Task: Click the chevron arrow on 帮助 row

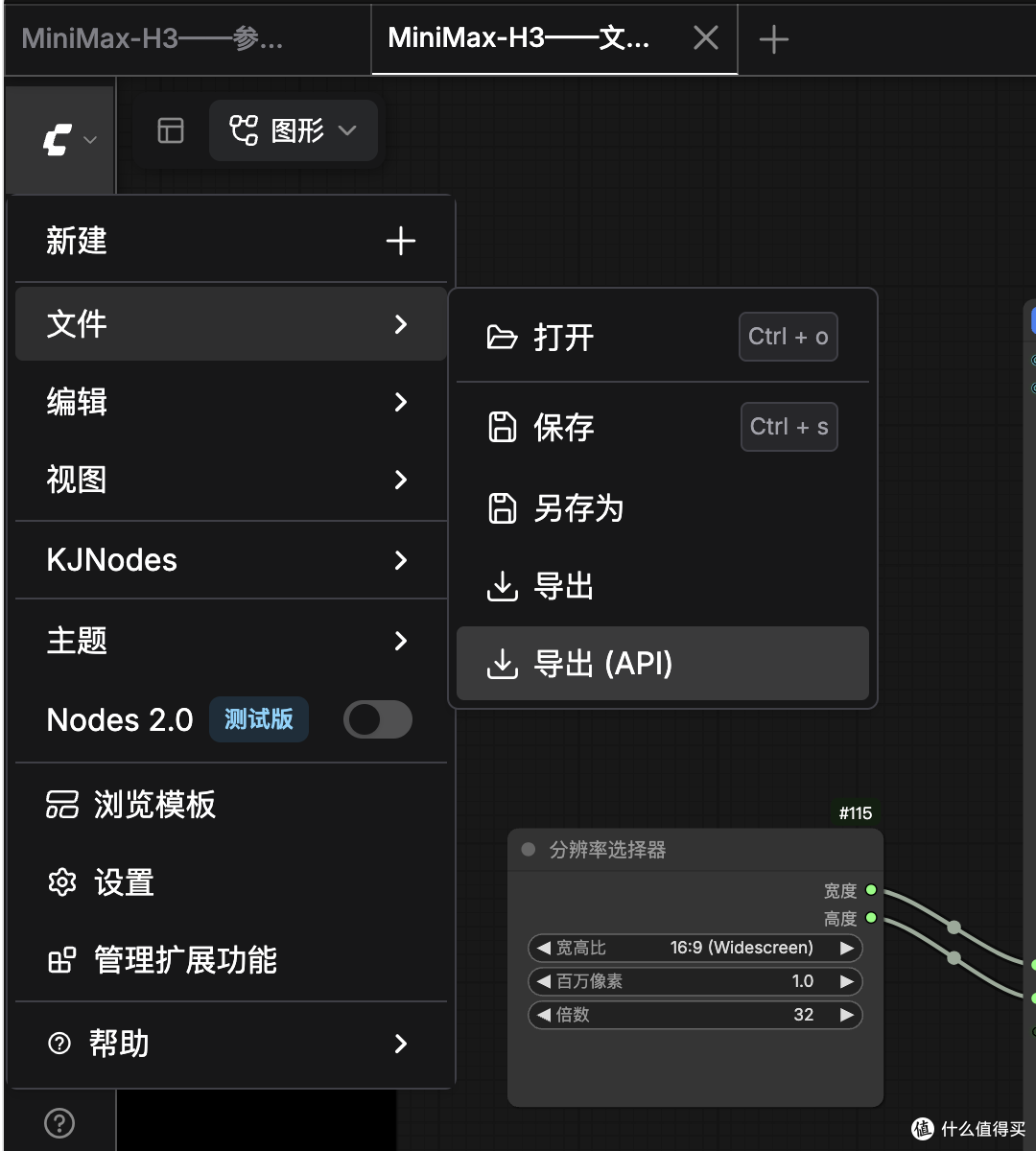Action: coord(401,1044)
